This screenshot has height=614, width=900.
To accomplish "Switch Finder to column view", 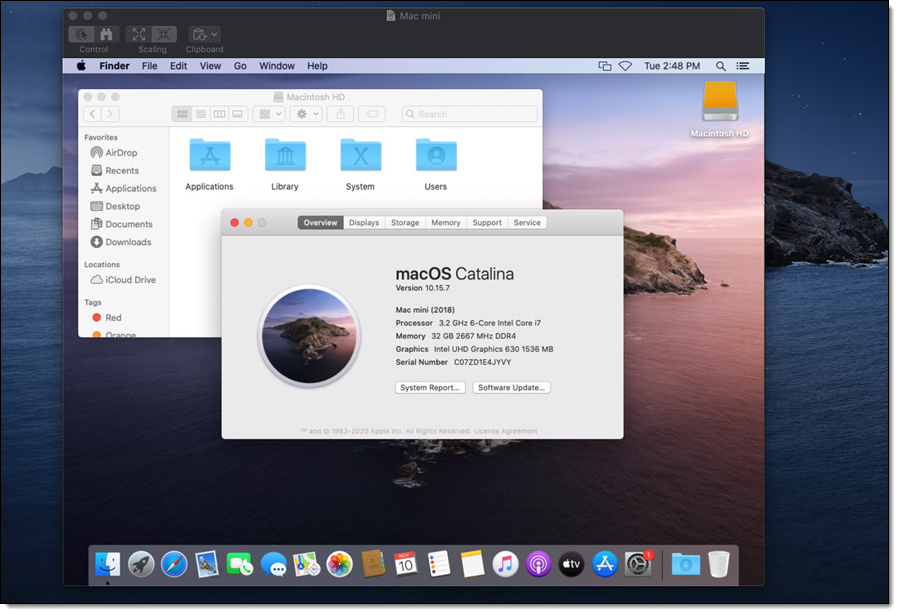I will click(218, 114).
